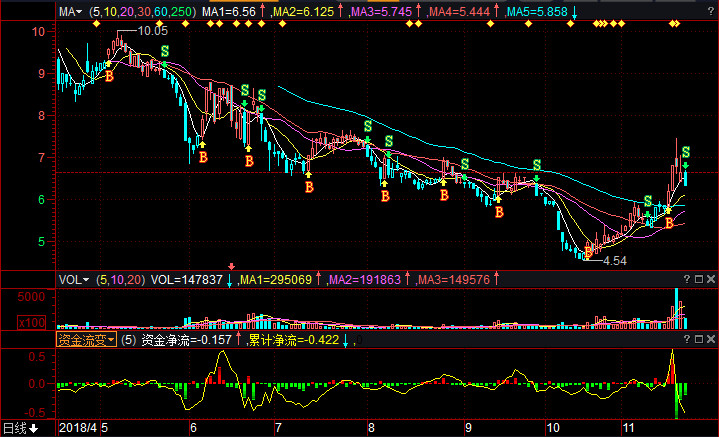Click the x100 volume unit label
Image resolution: width=719 pixels, height=437 pixels.
30,321
